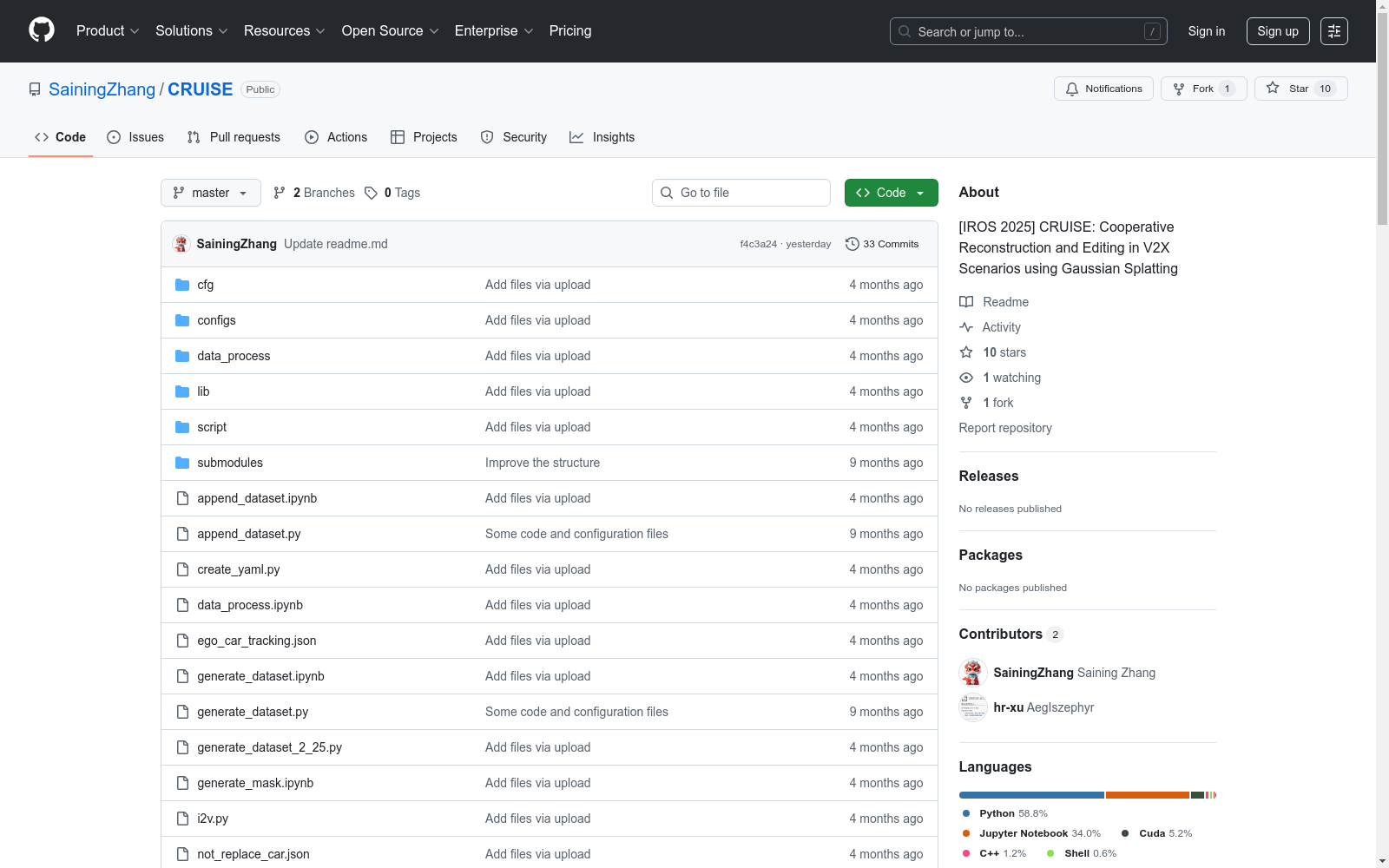Click Report repository
Viewport: 1389px width, 868px height.
[1005, 428]
